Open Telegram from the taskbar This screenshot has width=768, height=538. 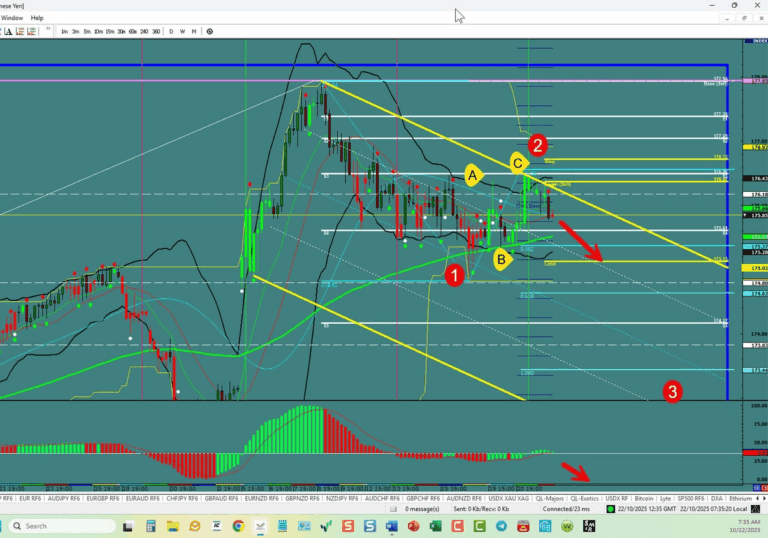click(501, 526)
